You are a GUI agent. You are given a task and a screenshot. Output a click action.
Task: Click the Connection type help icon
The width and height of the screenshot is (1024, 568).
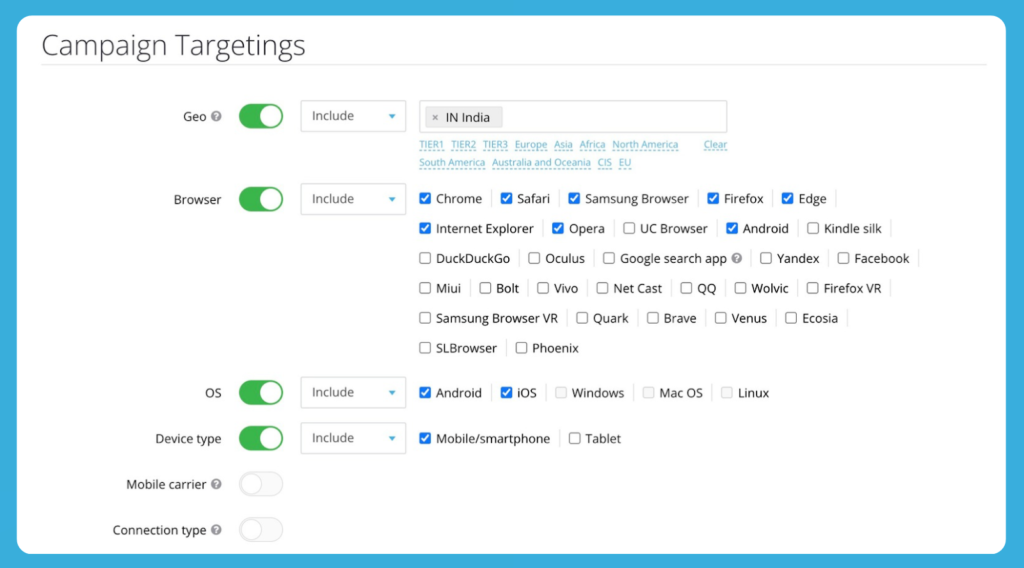click(216, 531)
